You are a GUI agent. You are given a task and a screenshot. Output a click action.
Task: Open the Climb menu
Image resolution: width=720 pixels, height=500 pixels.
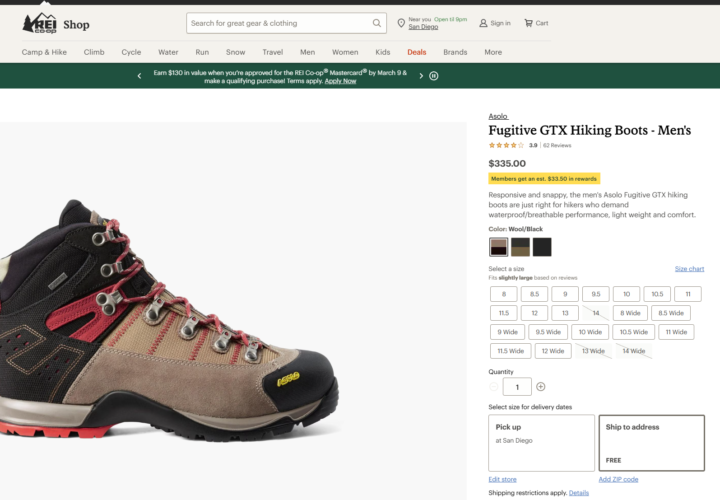pos(94,52)
